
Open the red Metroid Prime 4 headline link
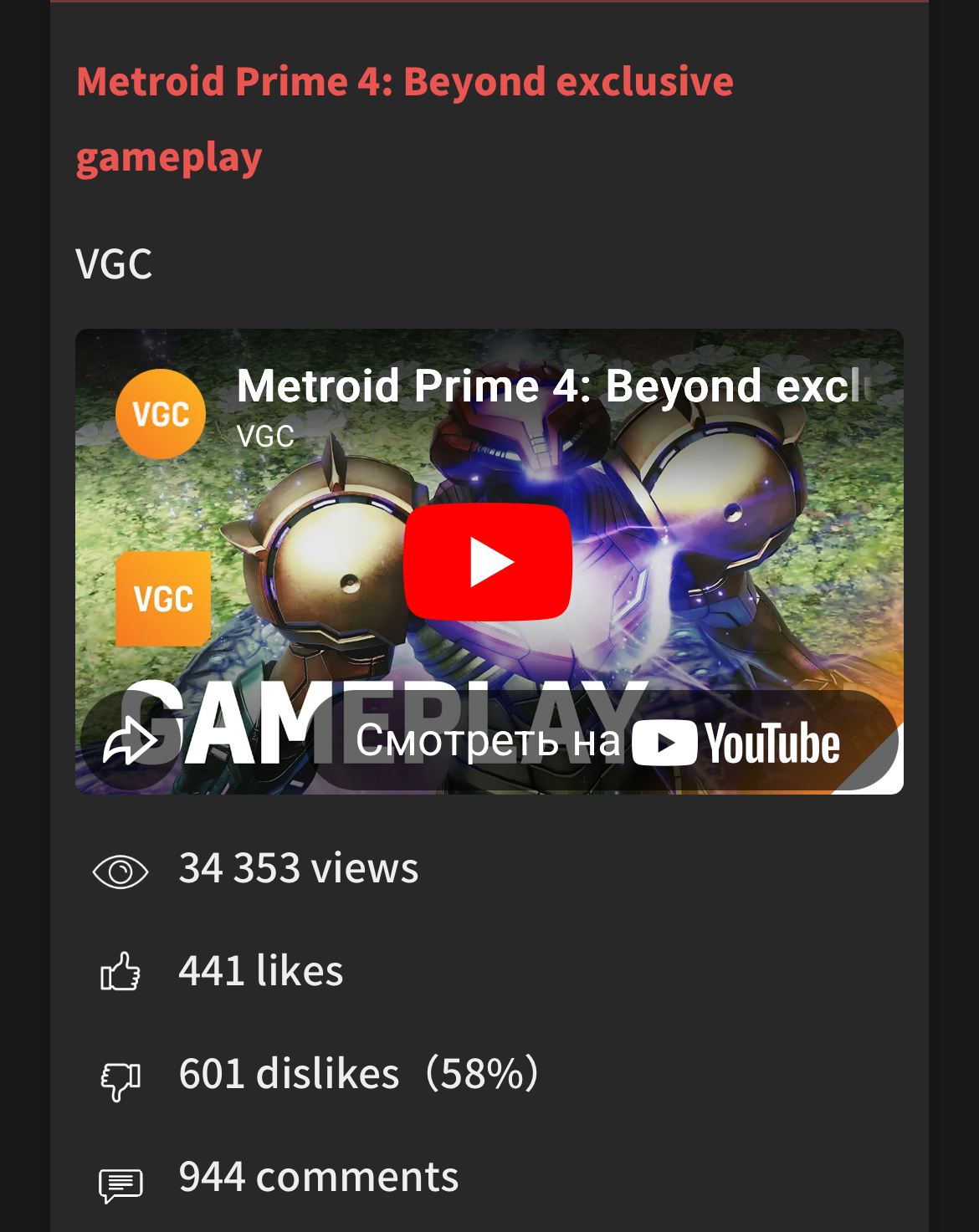(405, 119)
